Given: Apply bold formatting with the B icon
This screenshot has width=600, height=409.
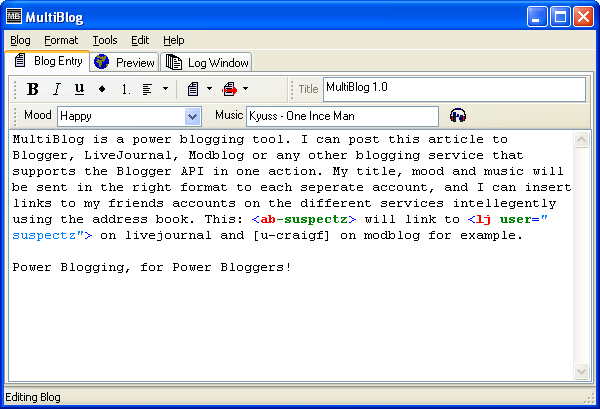Looking at the screenshot, I should pyautogui.click(x=33, y=89).
